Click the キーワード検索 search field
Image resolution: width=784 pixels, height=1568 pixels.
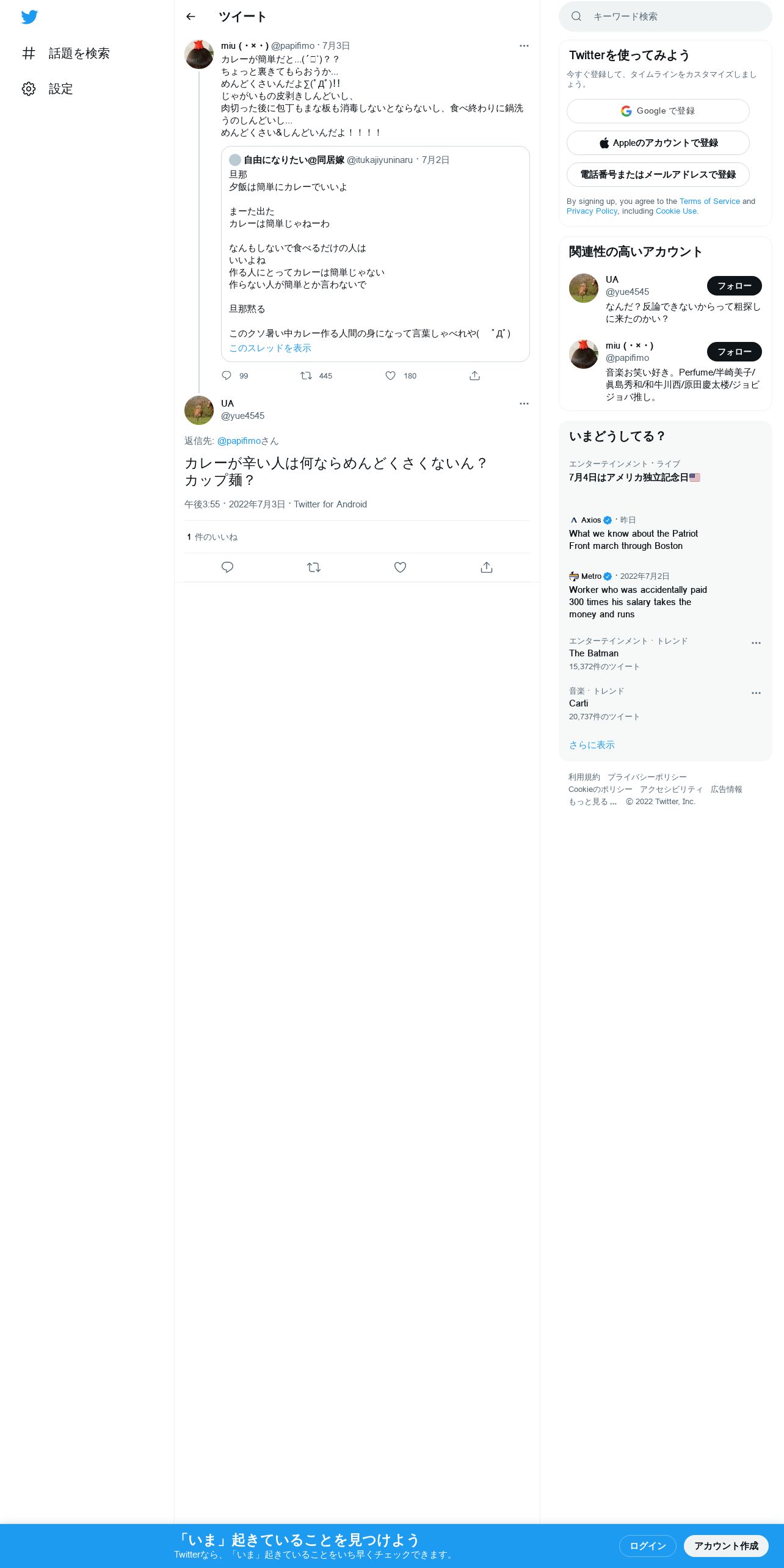pyautogui.click(x=666, y=16)
